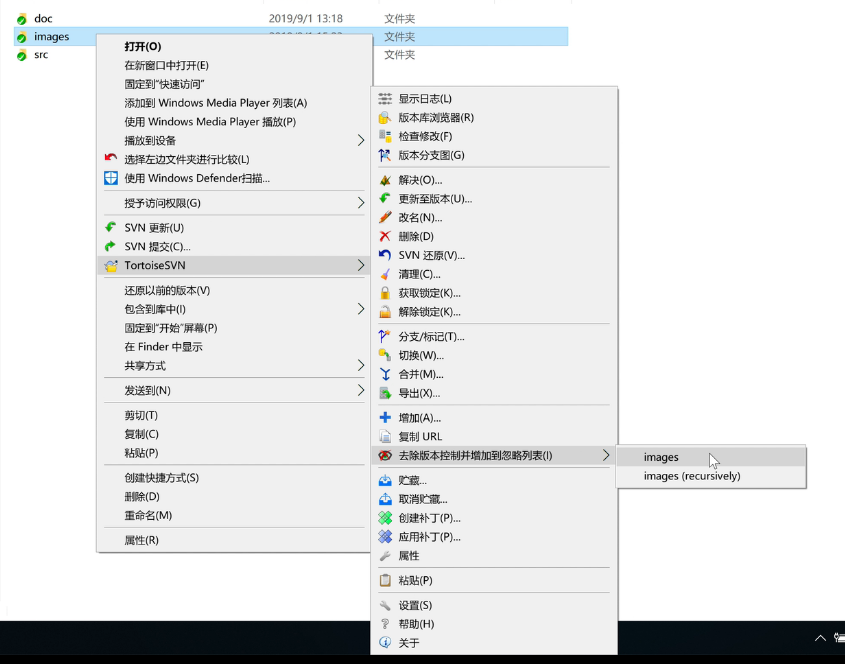845x664 pixels.
Task: Click the Update to Revision (更新至版本) icon
Action: 385,199
